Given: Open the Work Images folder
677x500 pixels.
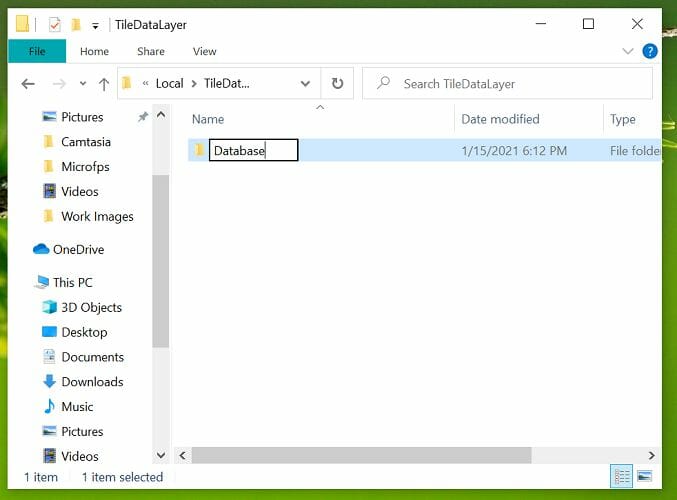Looking at the screenshot, I should point(97,216).
